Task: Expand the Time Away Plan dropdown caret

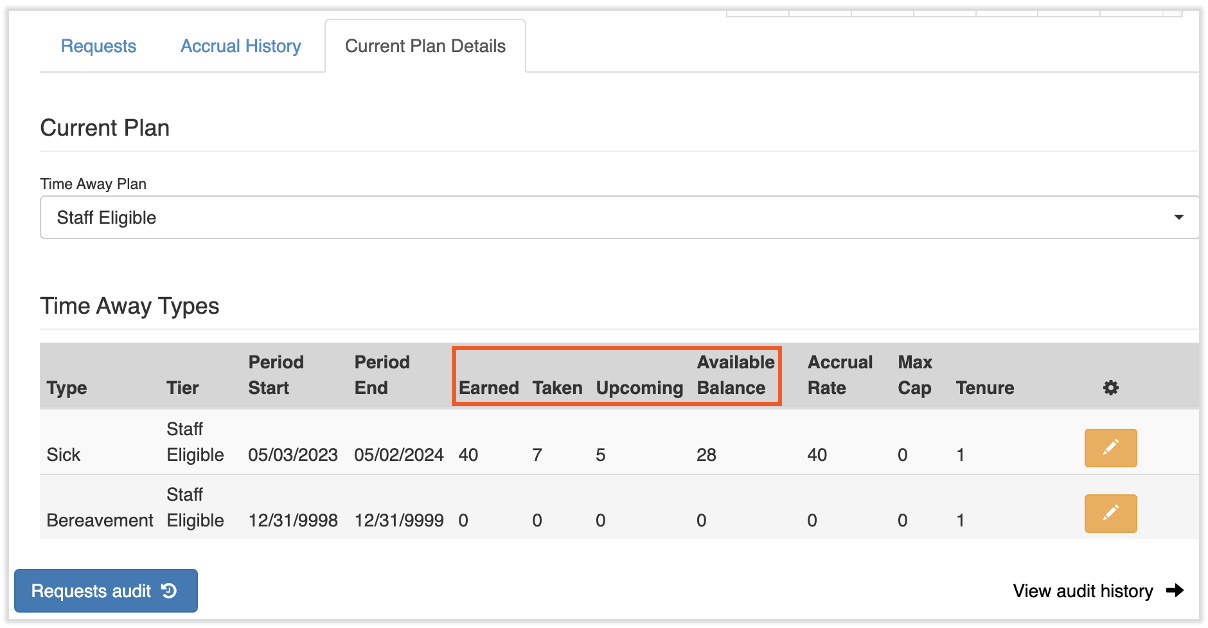Action: coord(1179,218)
